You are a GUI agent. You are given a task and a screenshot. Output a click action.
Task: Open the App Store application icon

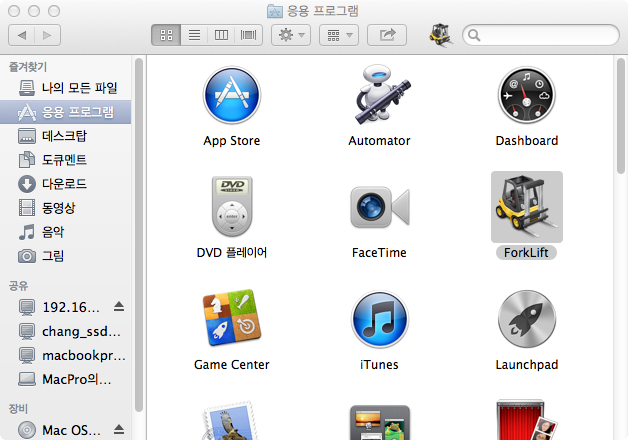231,95
